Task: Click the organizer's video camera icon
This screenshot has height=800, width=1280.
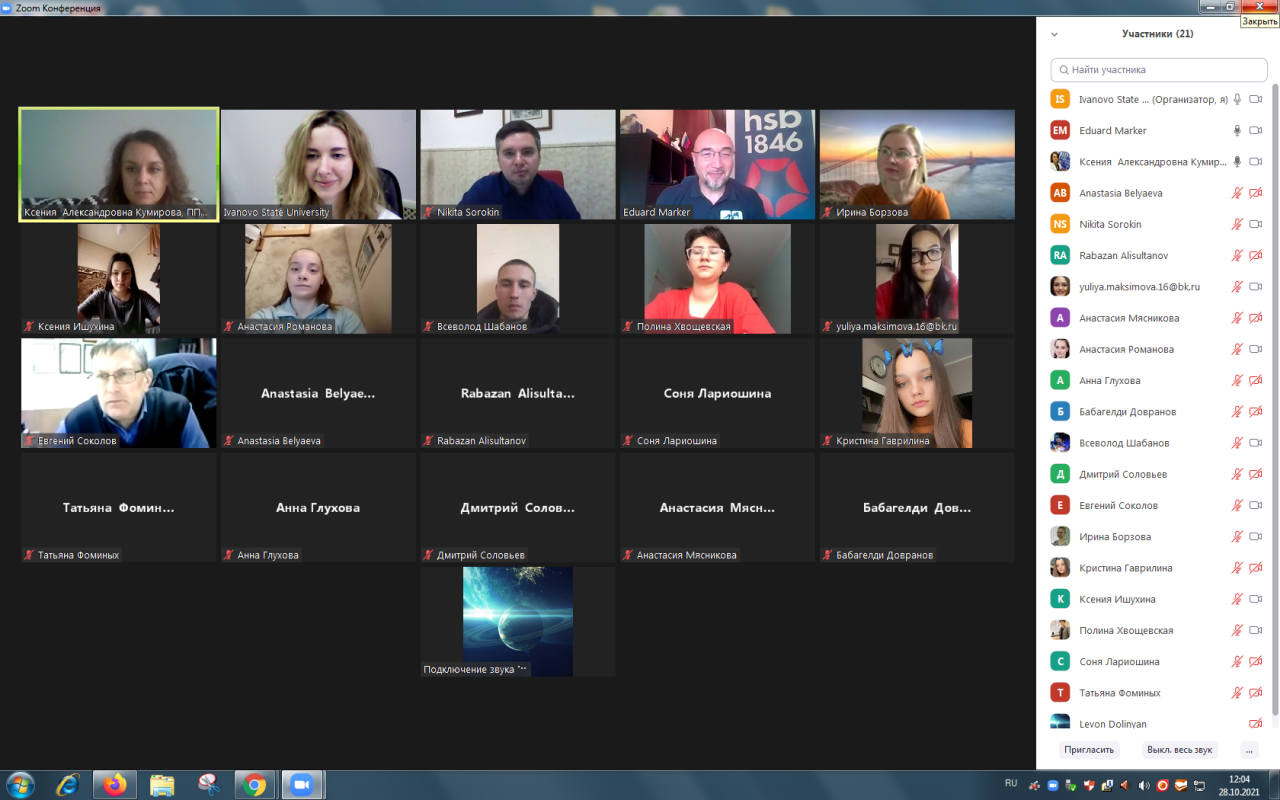Action: [1255, 100]
